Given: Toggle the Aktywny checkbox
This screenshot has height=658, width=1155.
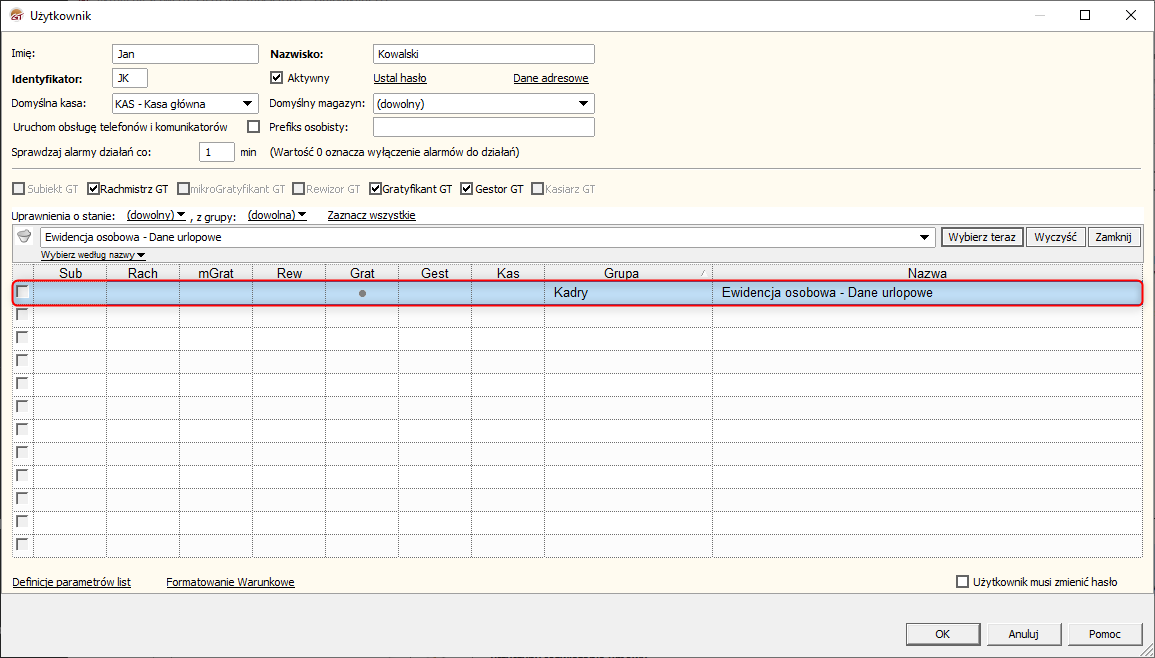Looking at the screenshot, I should (x=277, y=77).
